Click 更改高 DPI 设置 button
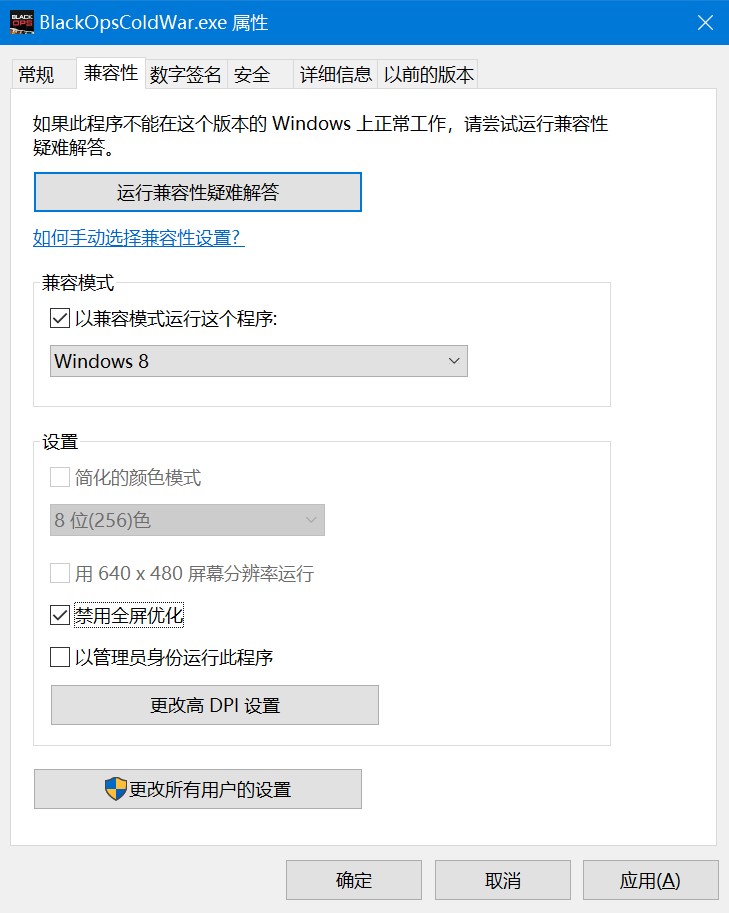Image resolution: width=729 pixels, height=913 pixels. [x=215, y=705]
